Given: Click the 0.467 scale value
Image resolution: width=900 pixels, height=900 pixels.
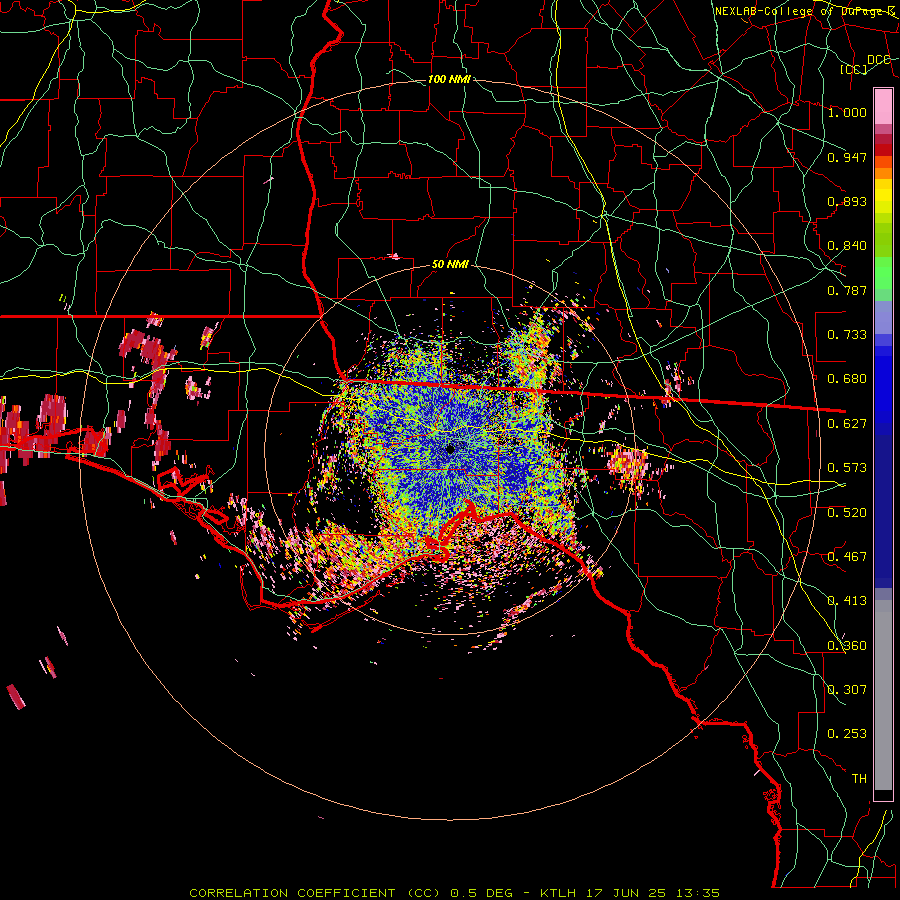Looking at the screenshot, I should coord(847,556).
